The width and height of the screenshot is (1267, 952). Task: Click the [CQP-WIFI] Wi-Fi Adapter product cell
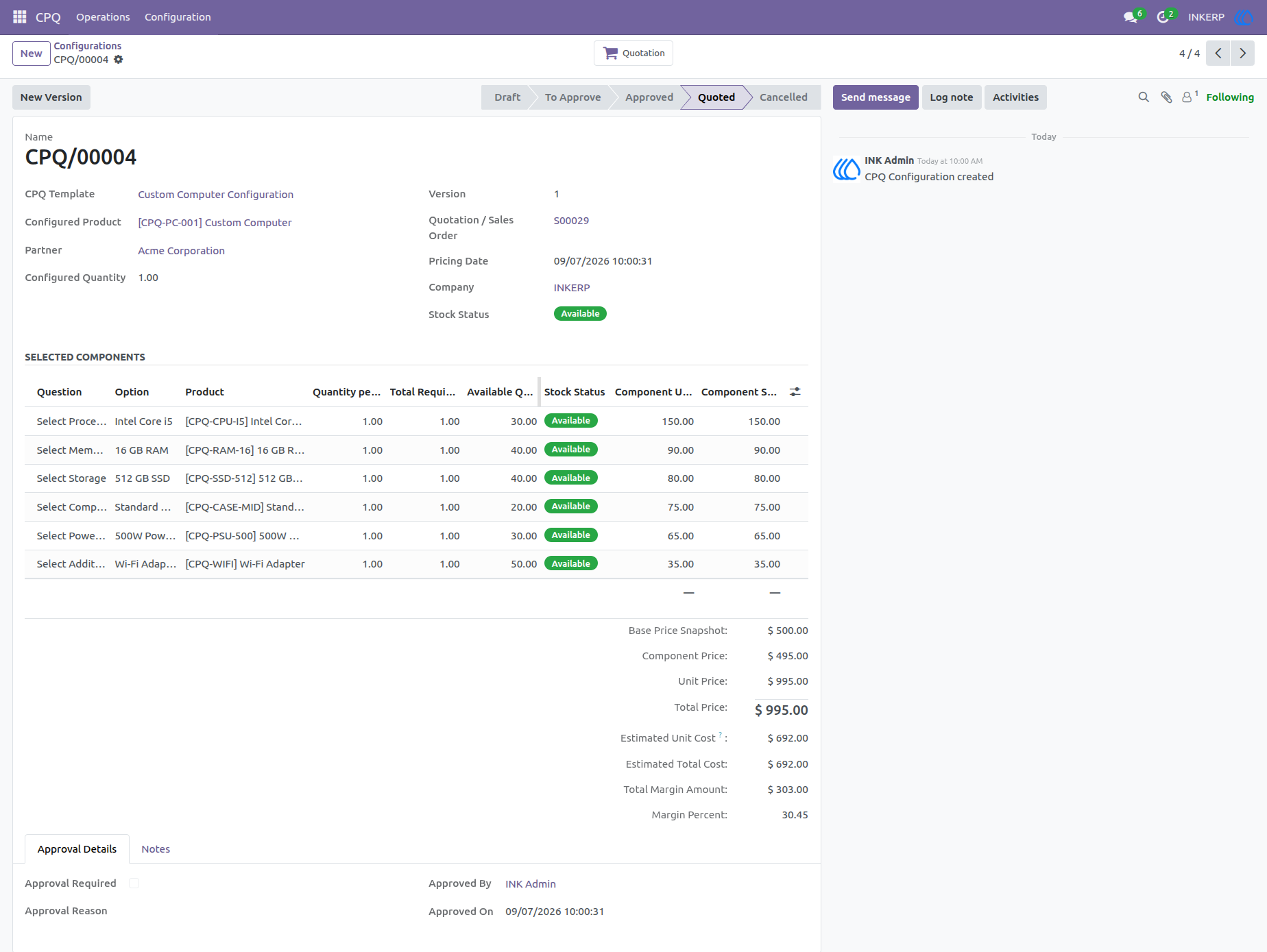(x=245, y=564)
